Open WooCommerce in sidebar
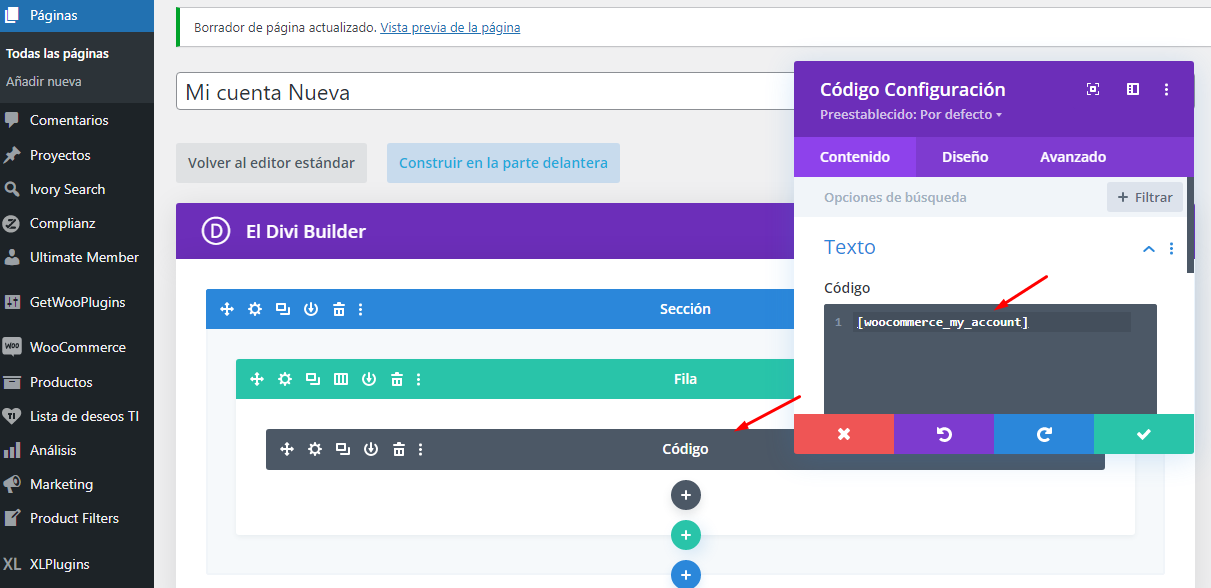This screenshot has height=588, width=1211. click(77, 347)
